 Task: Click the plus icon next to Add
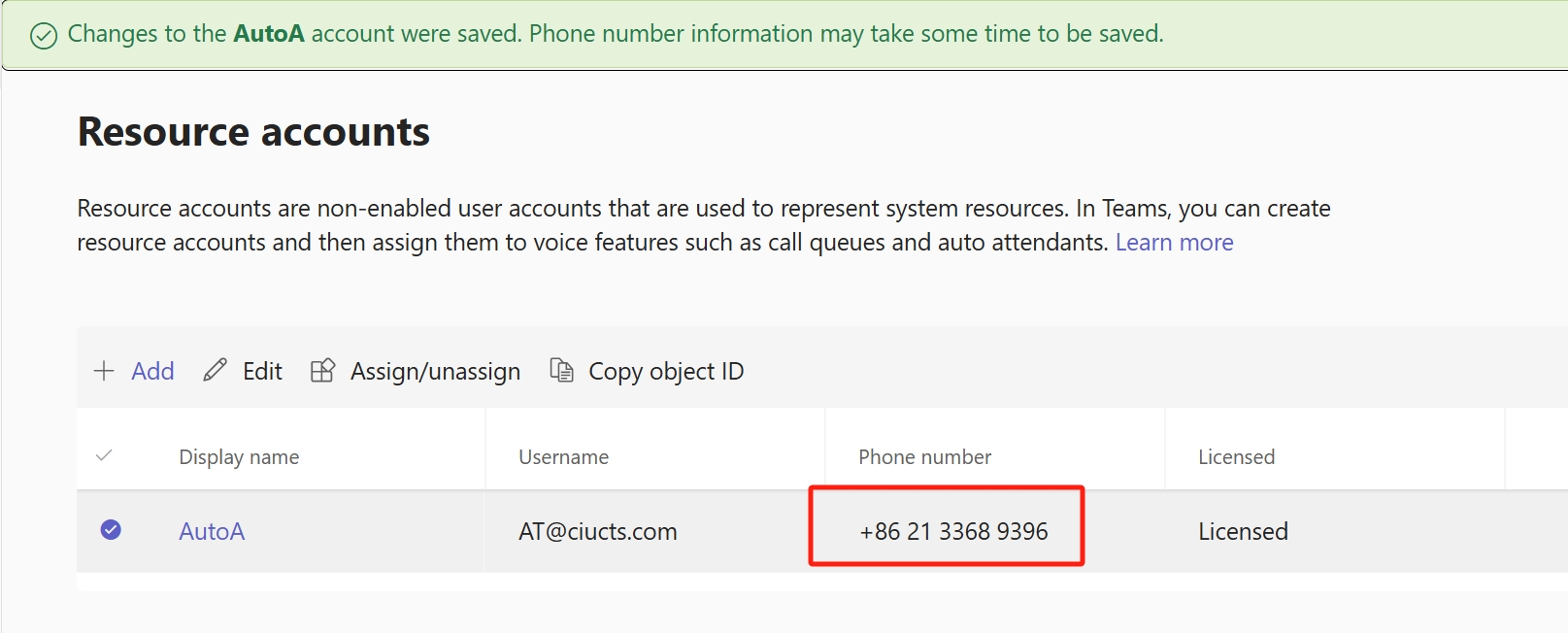104,371
